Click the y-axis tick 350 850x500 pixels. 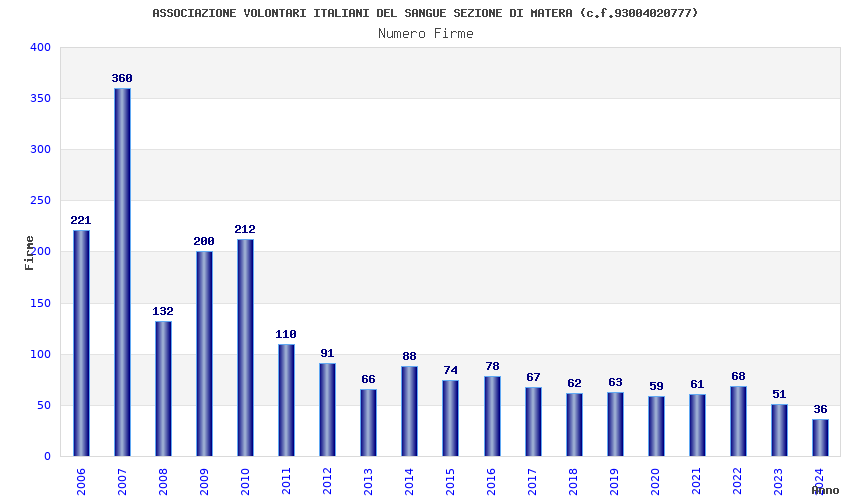40,99
